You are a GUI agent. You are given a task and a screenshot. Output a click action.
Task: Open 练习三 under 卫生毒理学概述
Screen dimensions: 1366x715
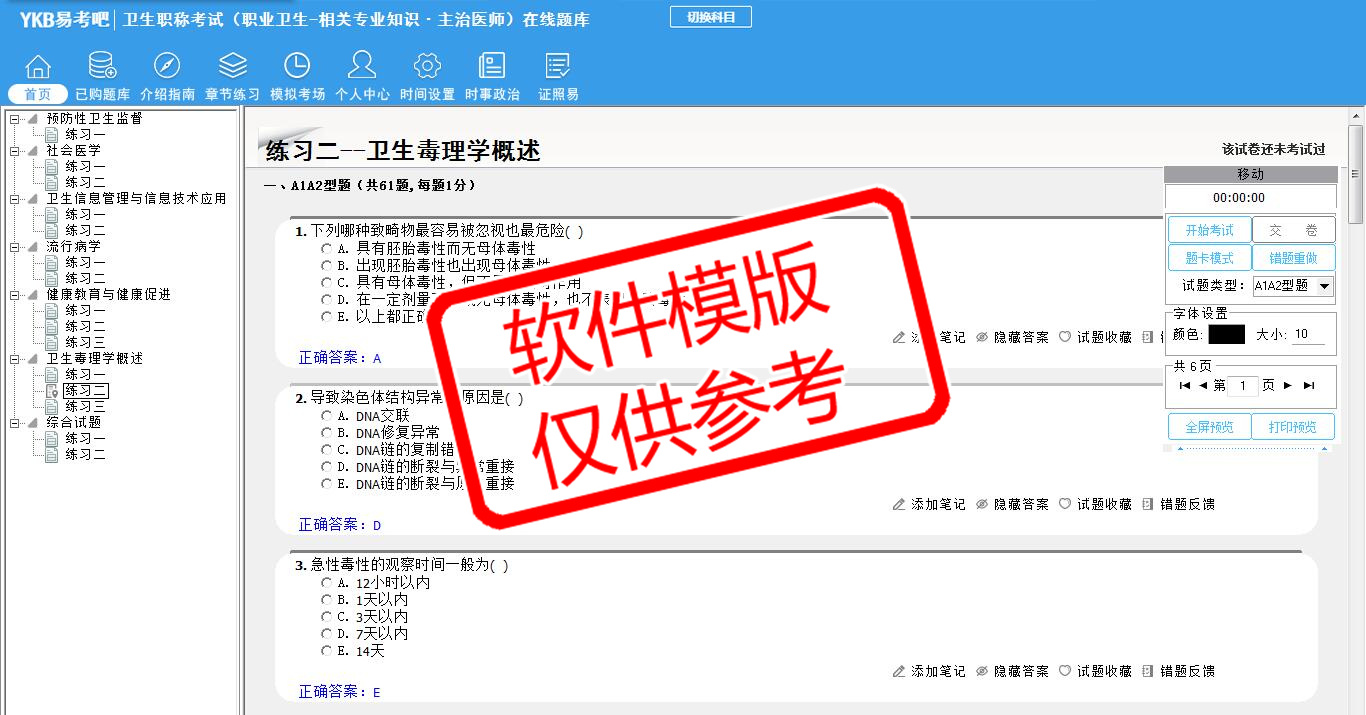tap(85, 406)
